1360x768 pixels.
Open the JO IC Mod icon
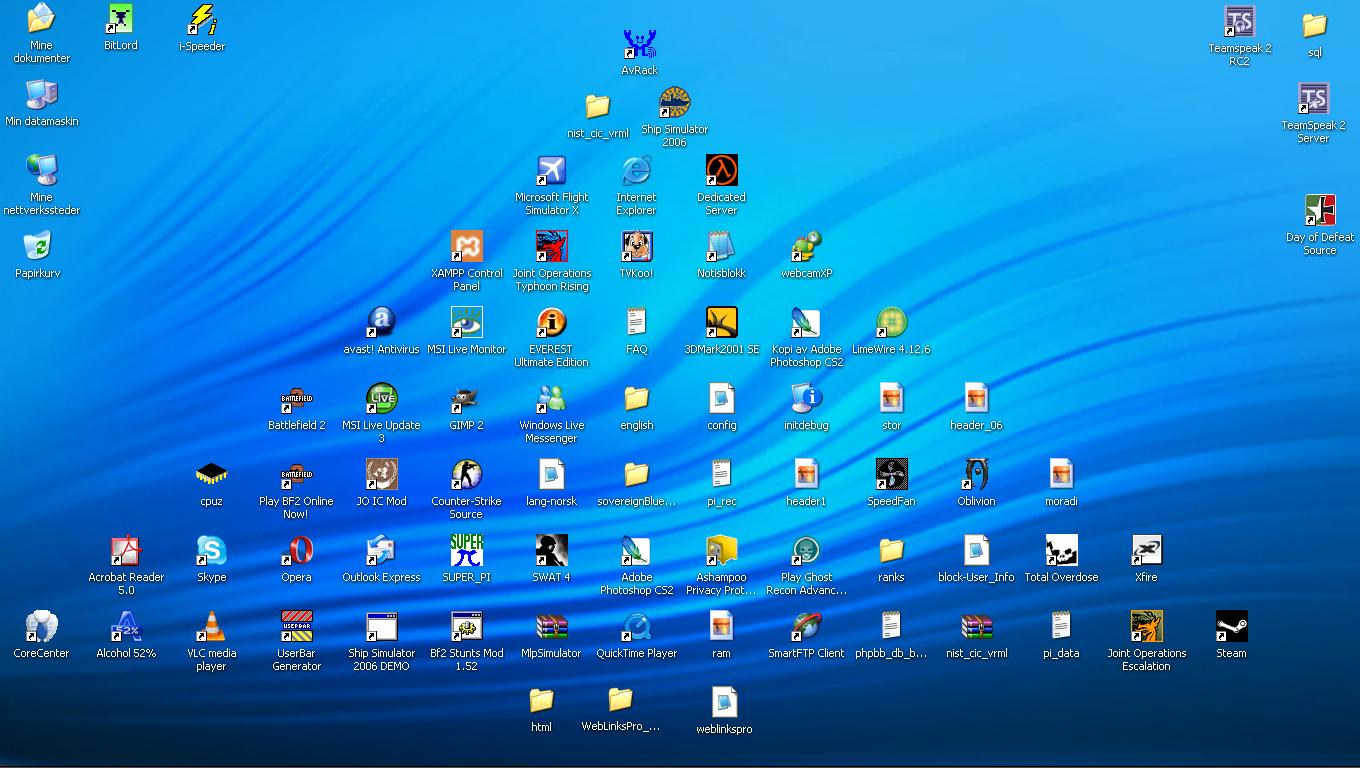(381, 475)
